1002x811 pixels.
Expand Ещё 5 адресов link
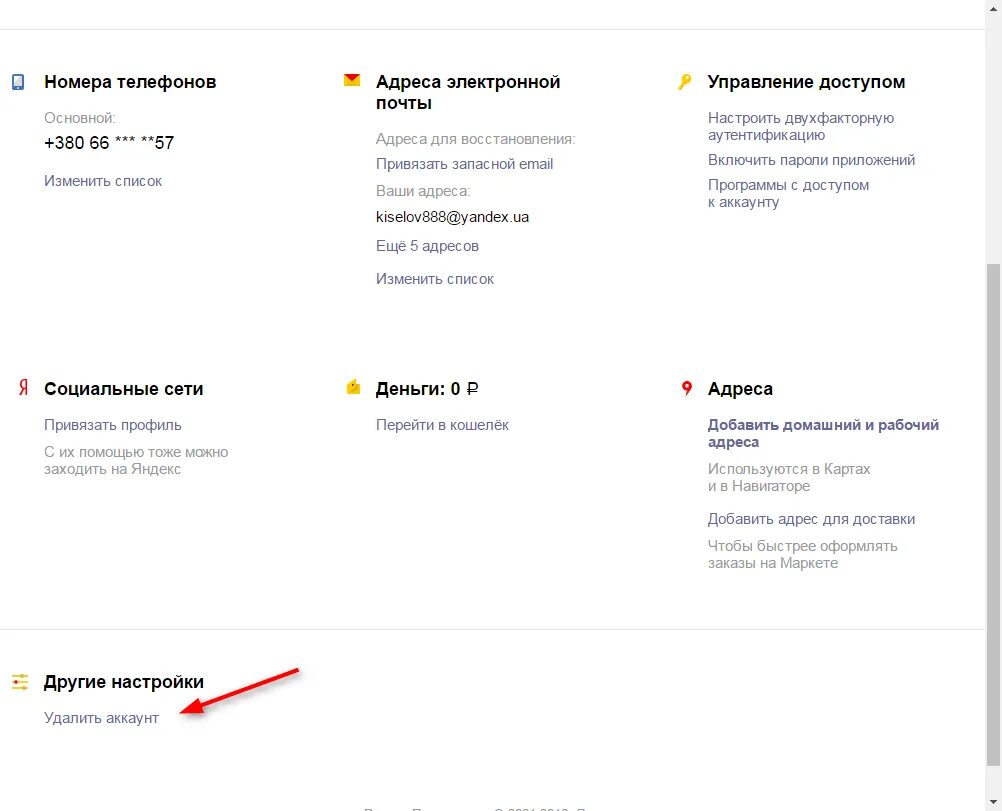coord(427,246)
